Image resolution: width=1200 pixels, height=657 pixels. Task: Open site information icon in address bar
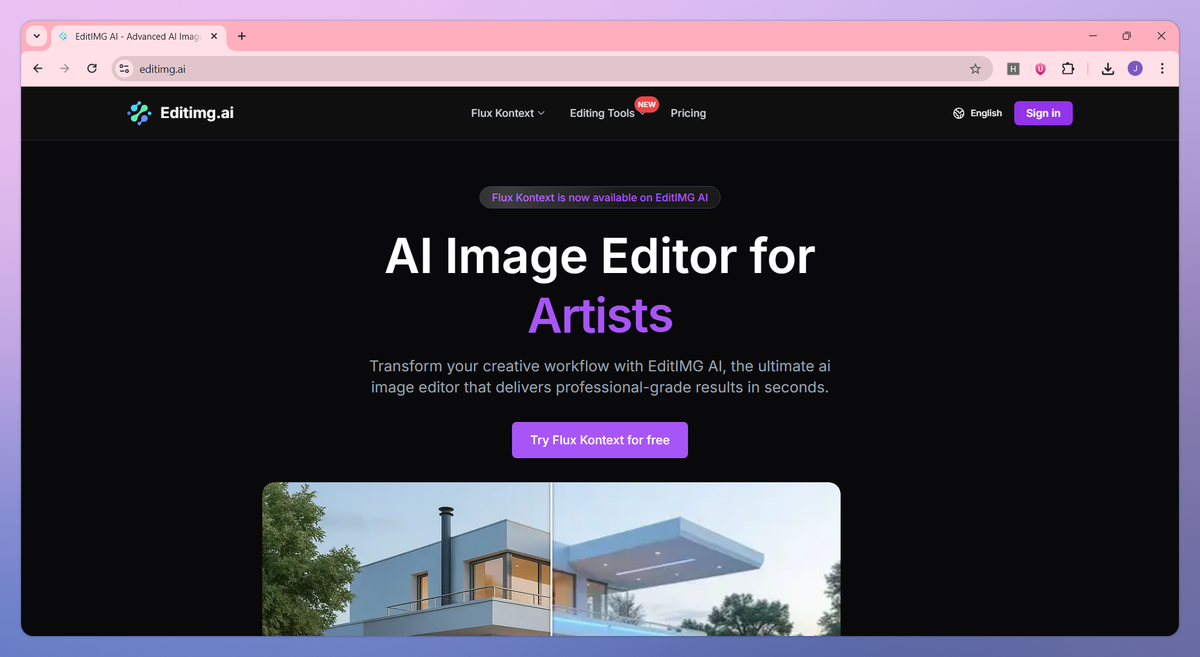coord(124,69)
